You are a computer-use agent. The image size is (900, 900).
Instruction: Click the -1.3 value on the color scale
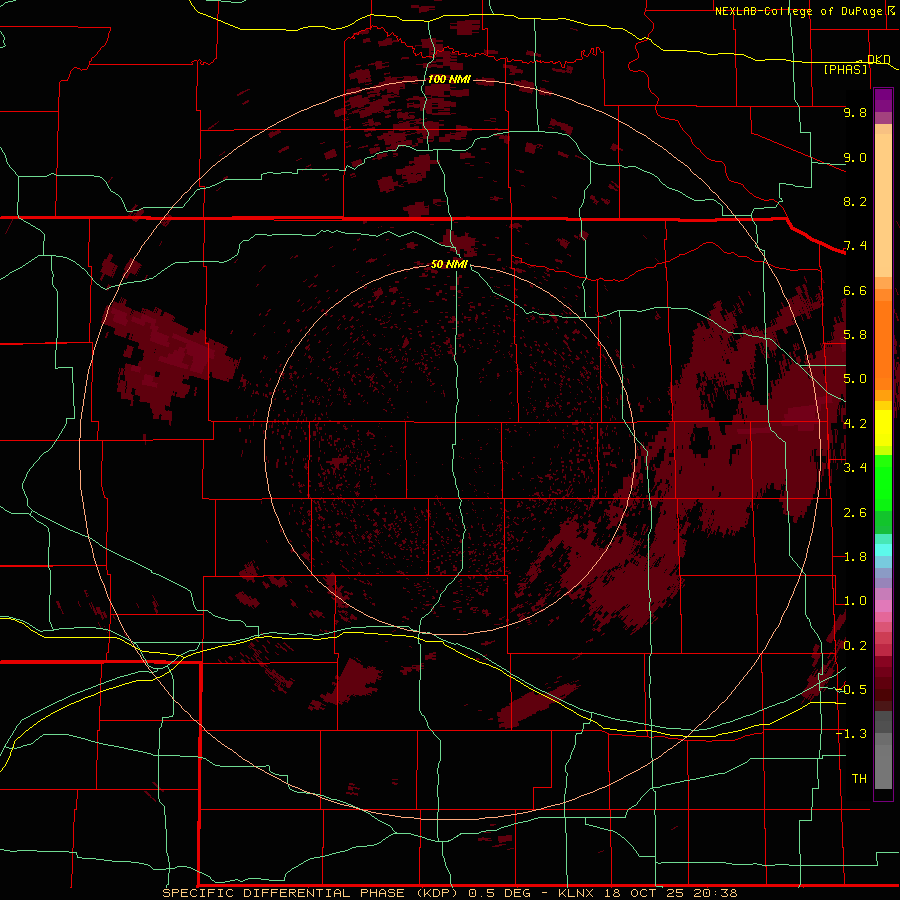click(x=851, y=734)
